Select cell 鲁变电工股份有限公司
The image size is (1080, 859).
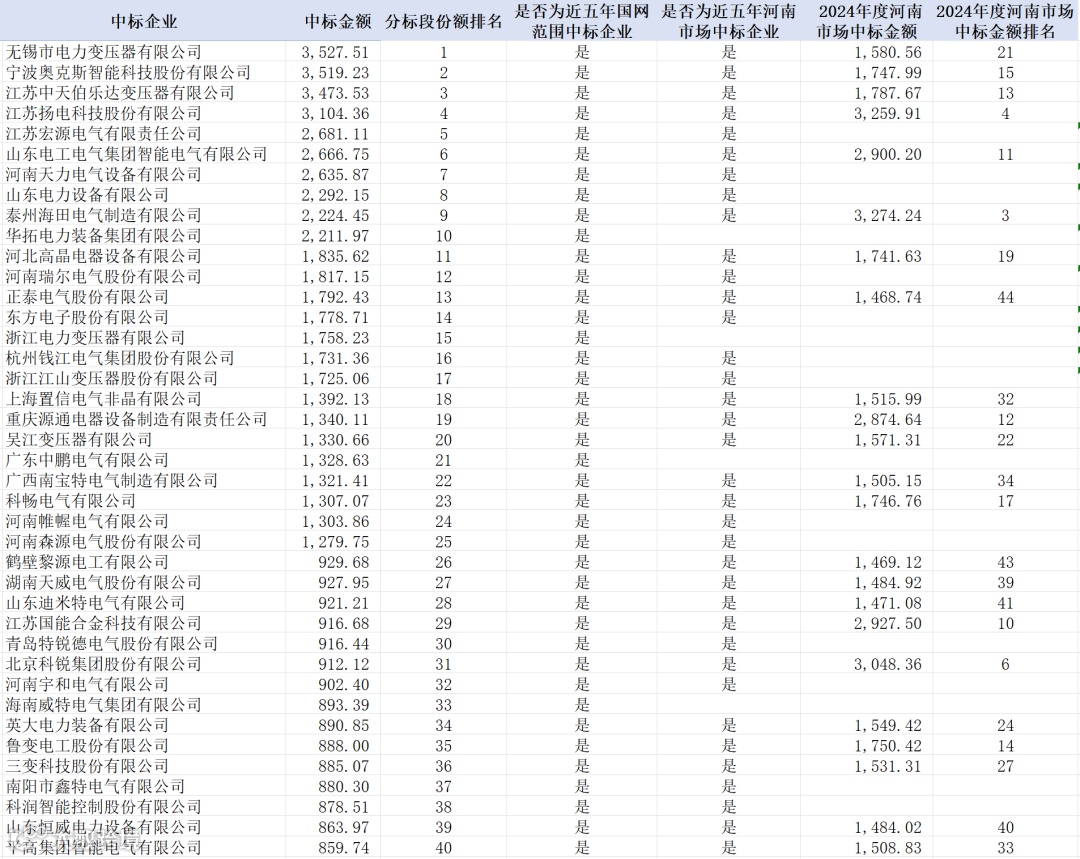87,745
